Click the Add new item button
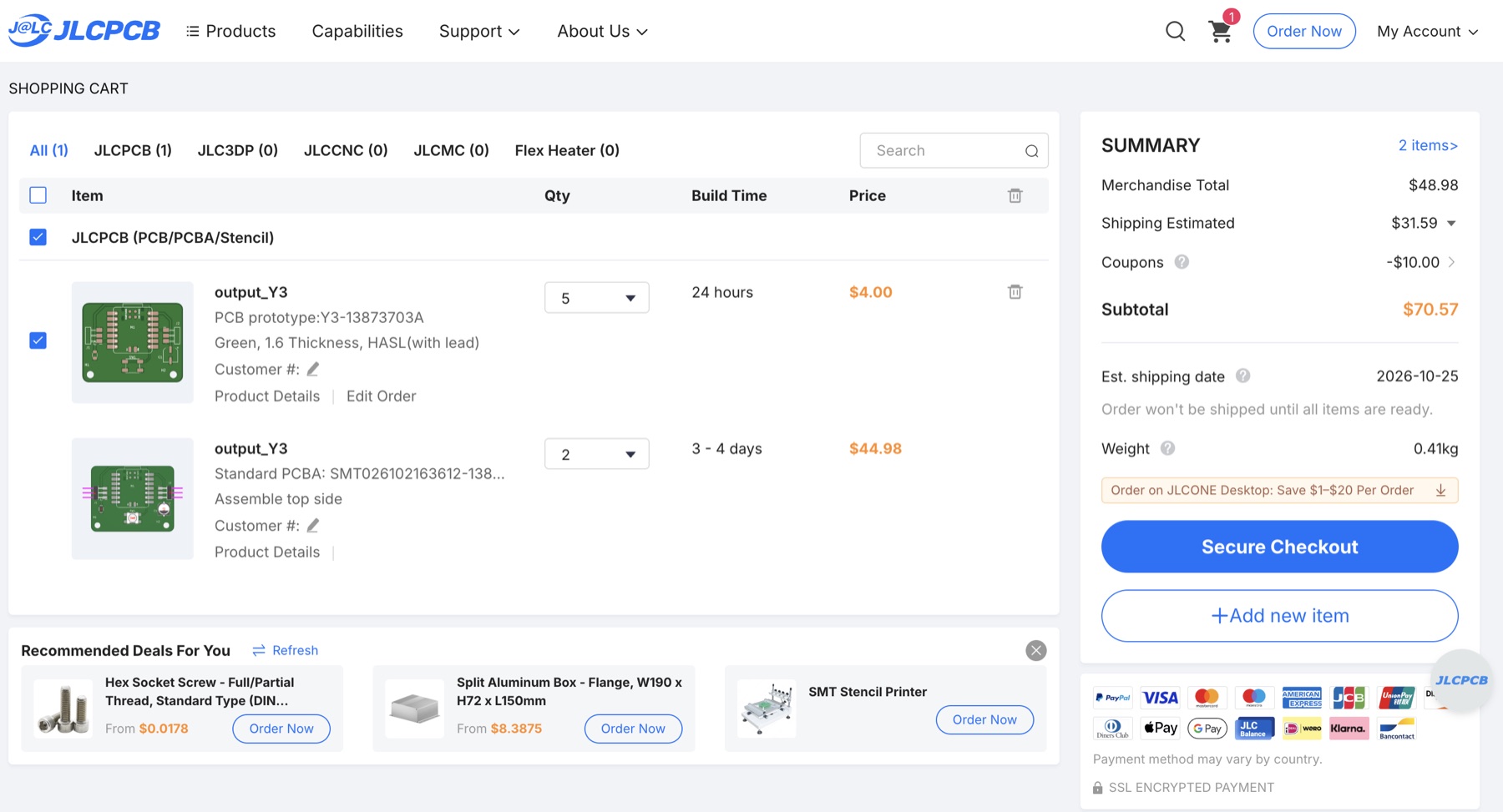Image resolution: width=1503 pixels, height=812 pixels. (x=1279, y=616)
